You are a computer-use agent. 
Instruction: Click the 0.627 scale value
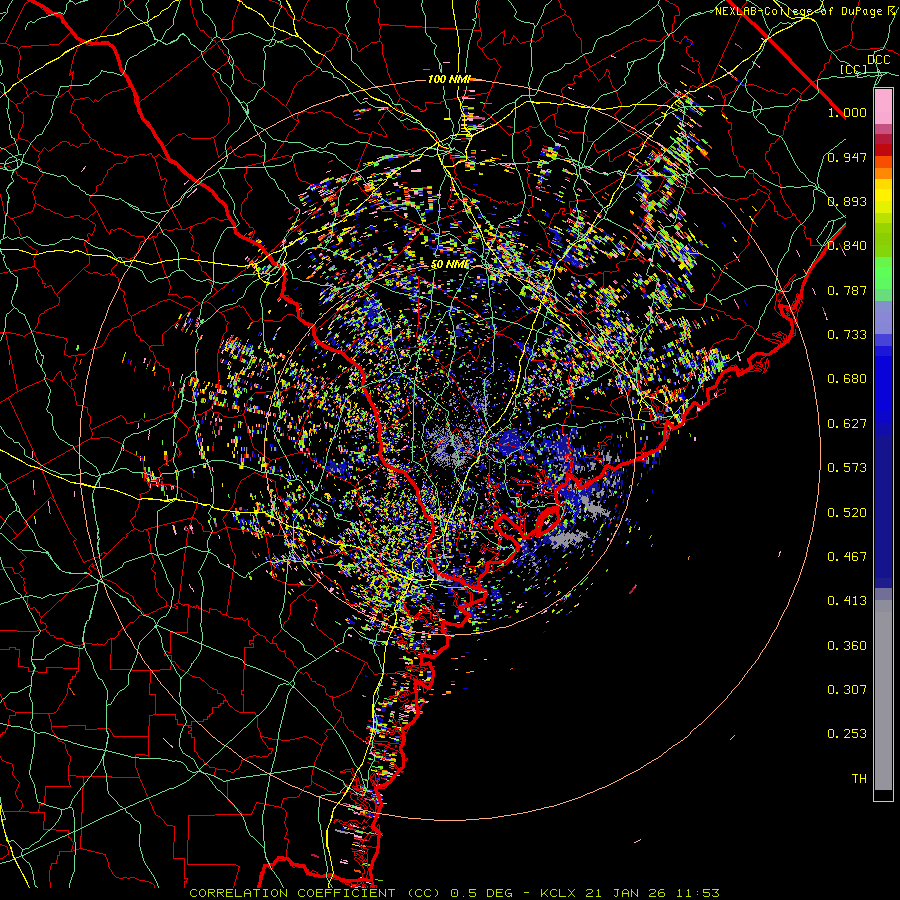pyautogui.click(x=847, y=424)
